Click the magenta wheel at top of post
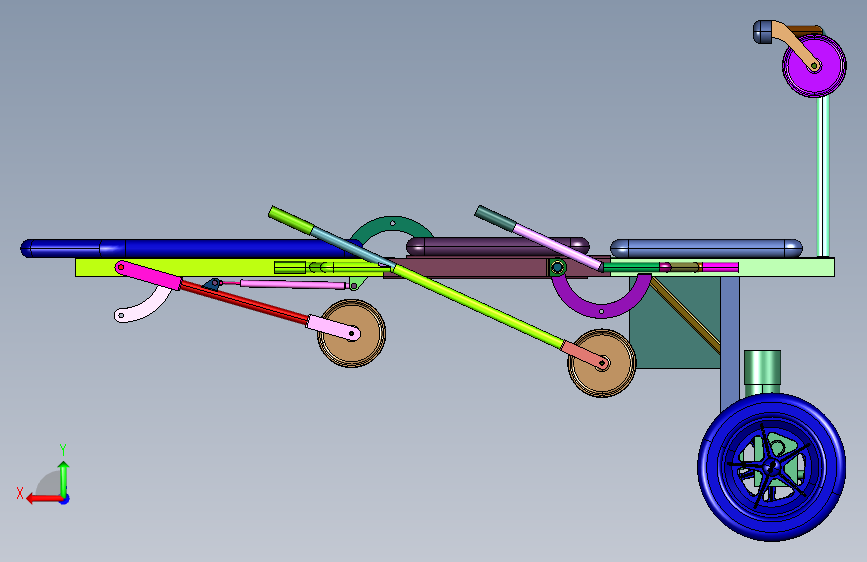Screen dimensions: 867x562 click(814, 65)
